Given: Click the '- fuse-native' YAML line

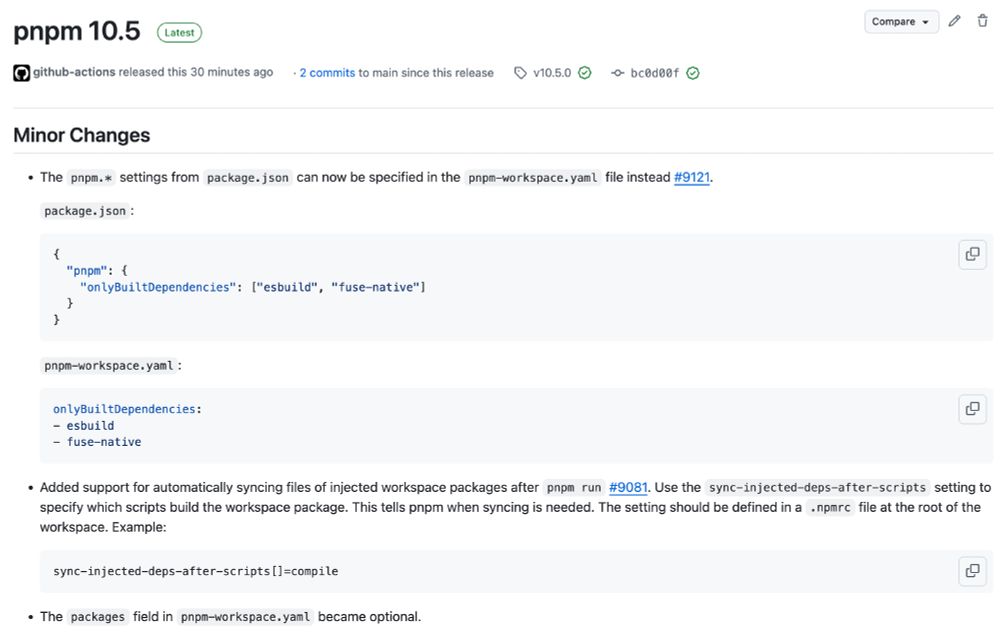Looking at the screenshot, I should (x=97, y=442).
